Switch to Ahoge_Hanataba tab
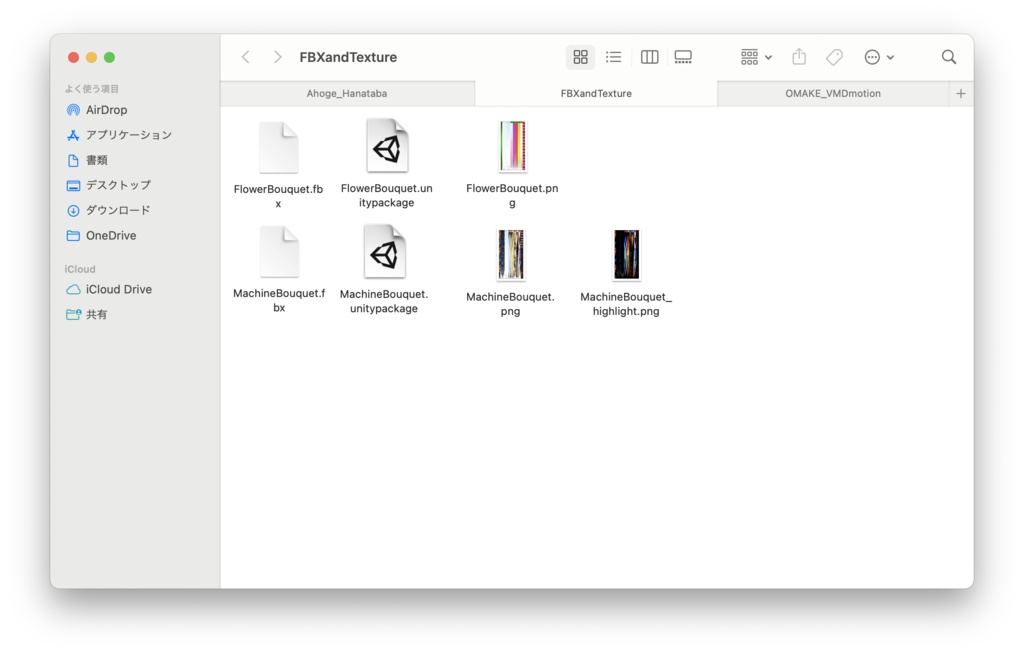 [347, 93]
